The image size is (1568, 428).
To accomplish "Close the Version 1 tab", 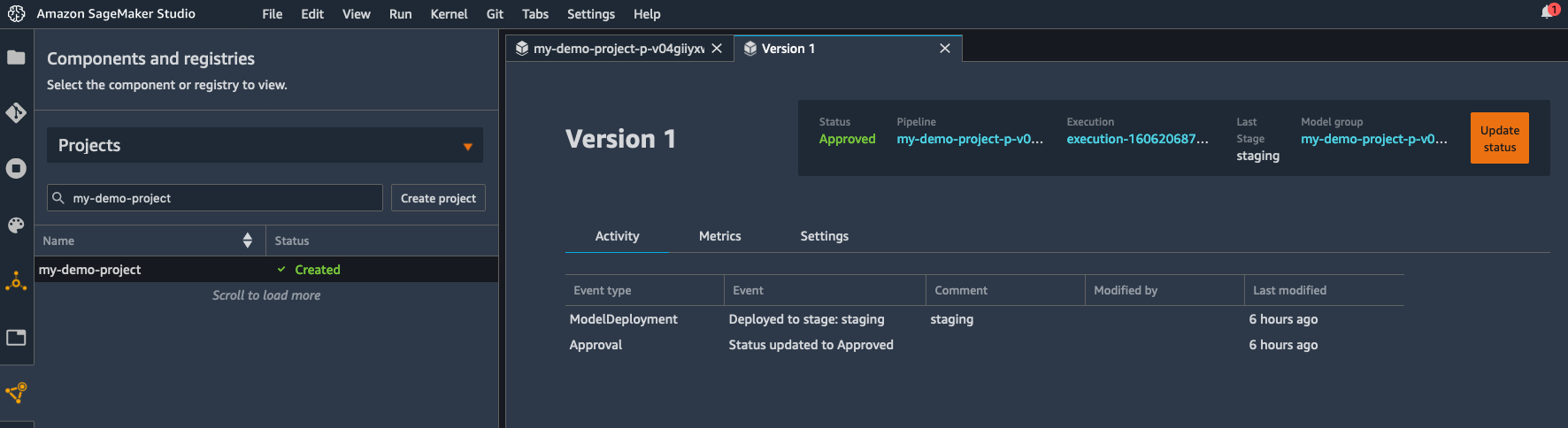I will coord(945,49).
